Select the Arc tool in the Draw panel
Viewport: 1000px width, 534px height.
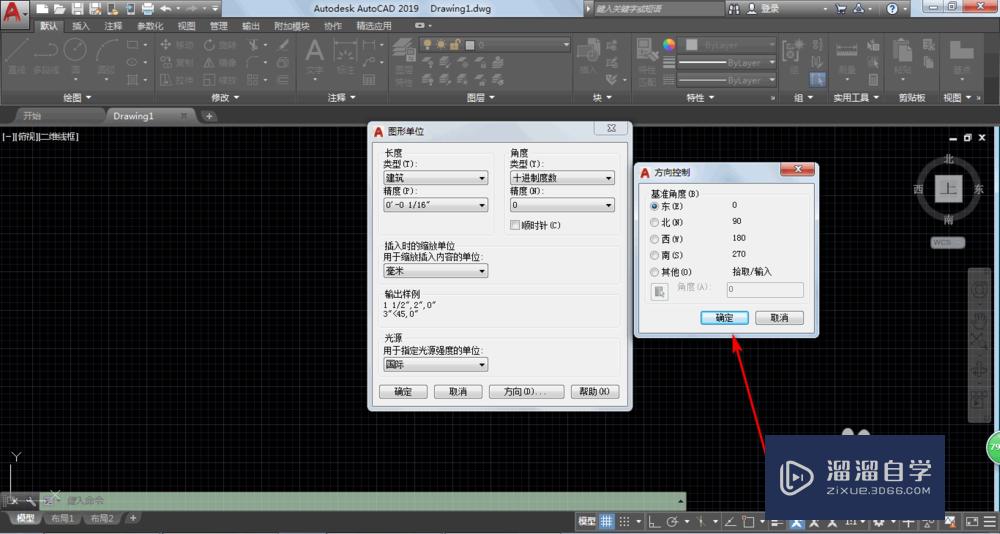pos(107,56)
